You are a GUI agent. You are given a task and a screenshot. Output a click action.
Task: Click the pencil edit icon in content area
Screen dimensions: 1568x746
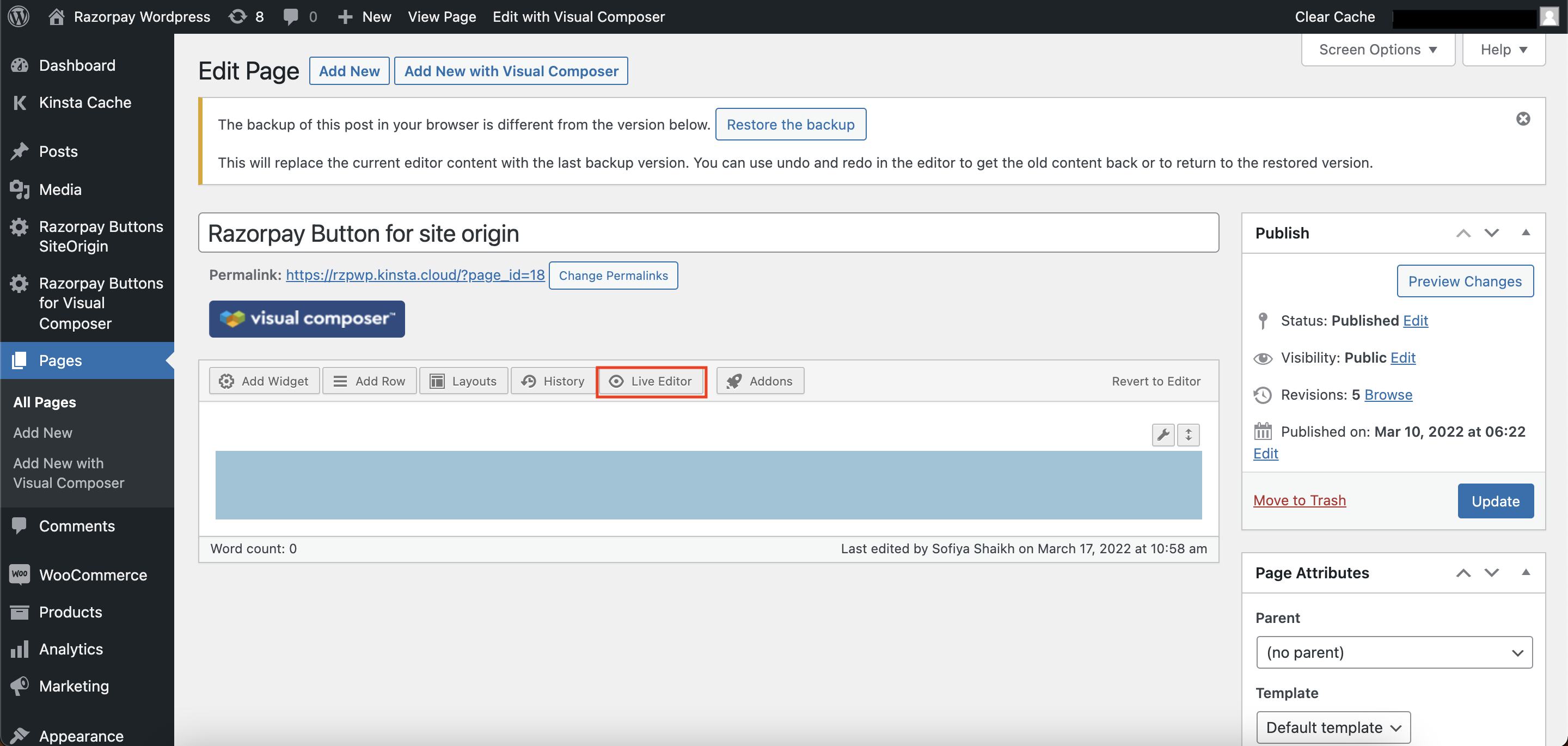[1163, 434]
